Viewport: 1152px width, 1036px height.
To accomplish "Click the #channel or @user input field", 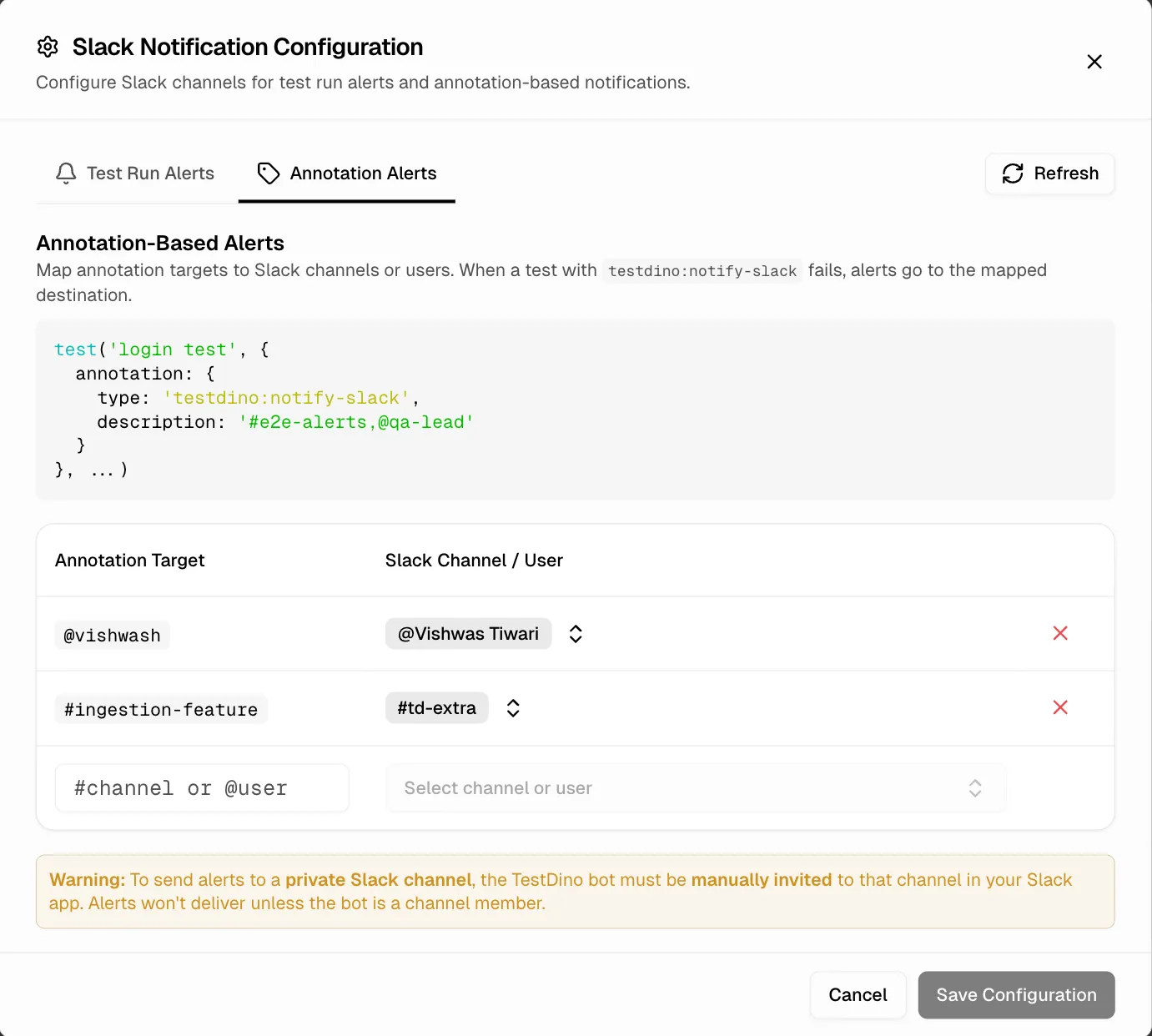I will (x=202, y=787).
